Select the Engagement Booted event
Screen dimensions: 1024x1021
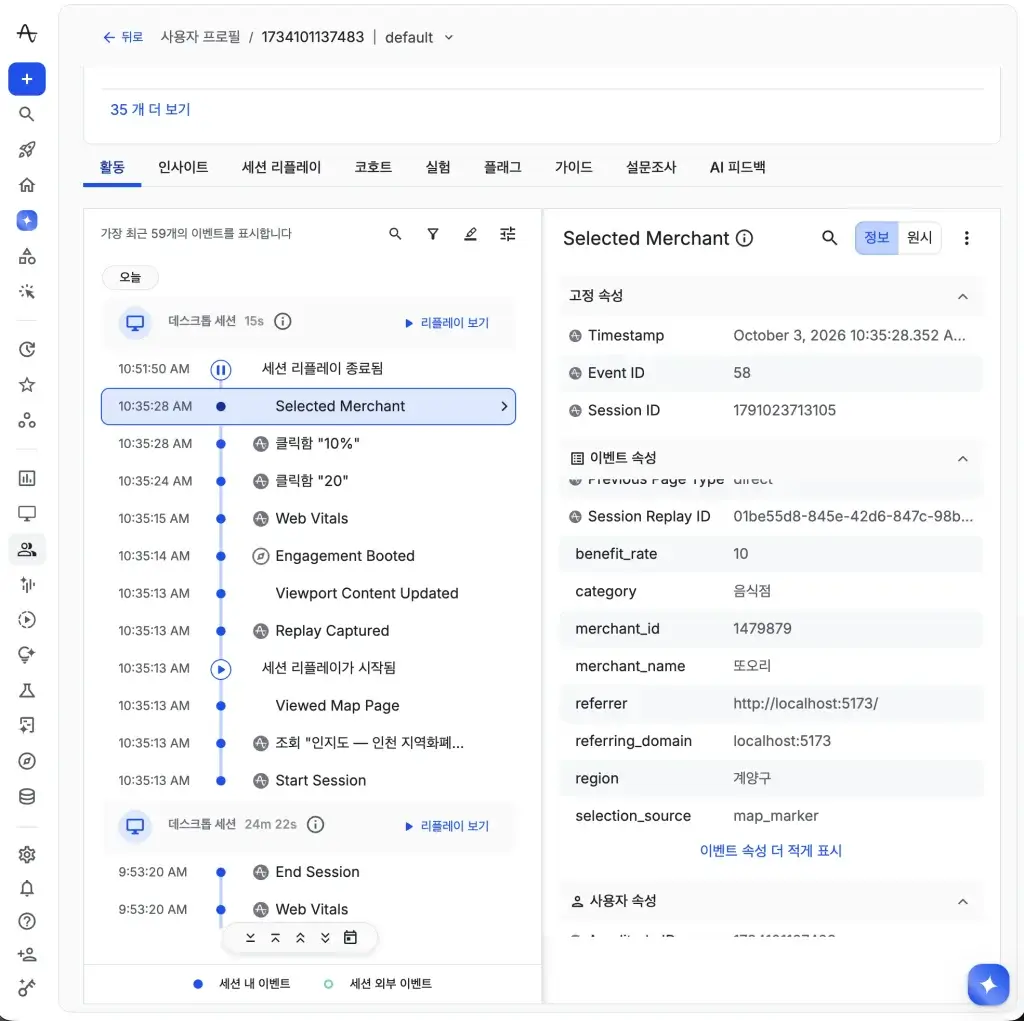click(309, 556)
